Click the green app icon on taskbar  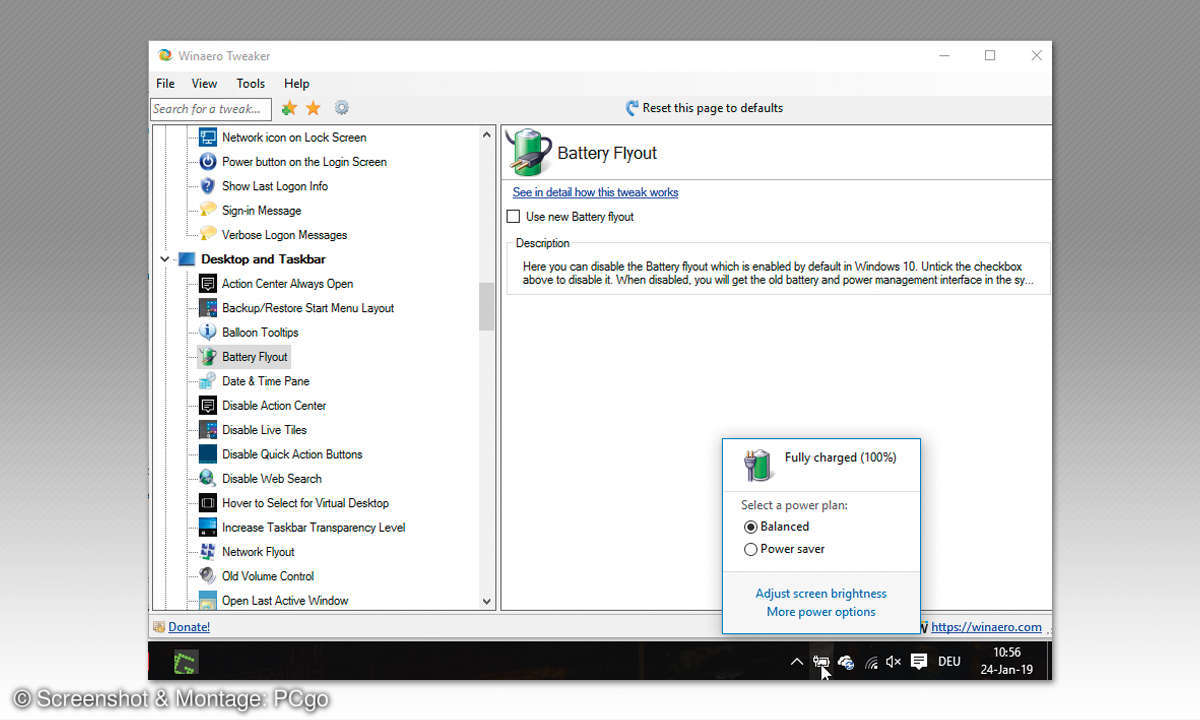(x=185, y=661)
